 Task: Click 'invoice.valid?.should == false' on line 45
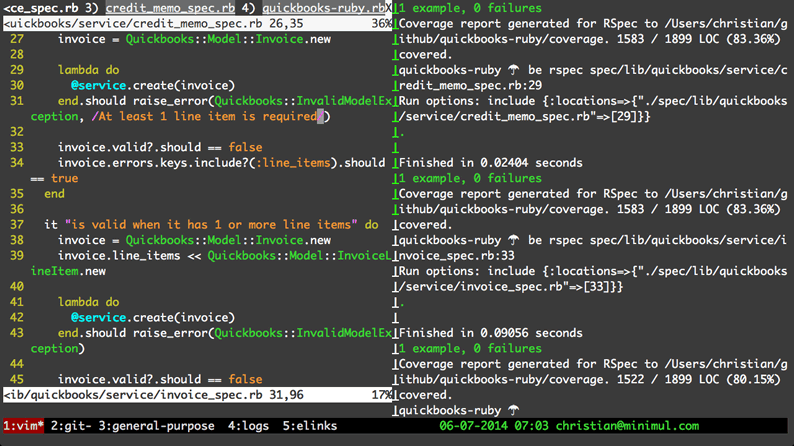[160, 379]
